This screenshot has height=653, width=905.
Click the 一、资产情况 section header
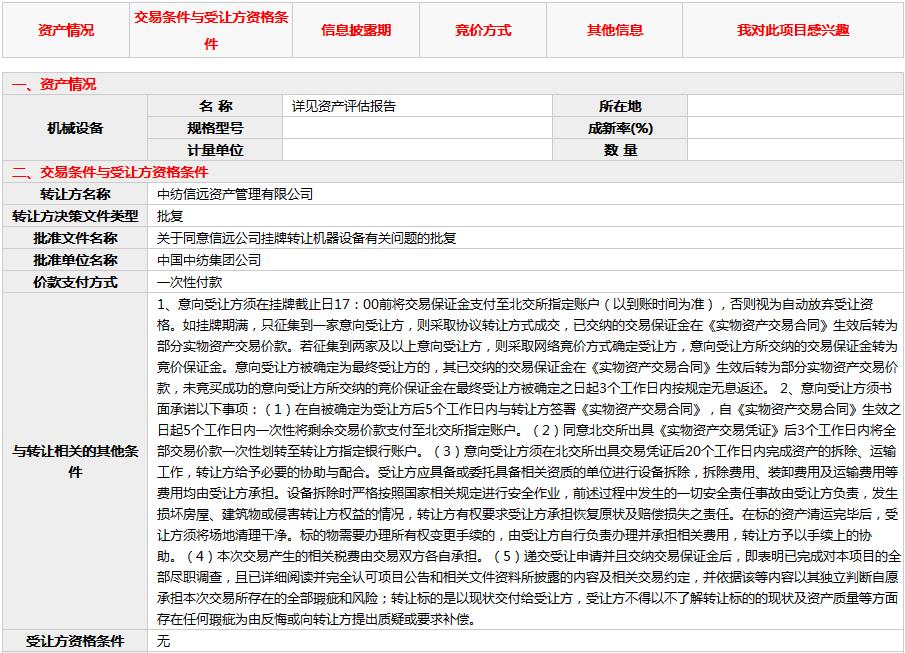coord(54,85)
